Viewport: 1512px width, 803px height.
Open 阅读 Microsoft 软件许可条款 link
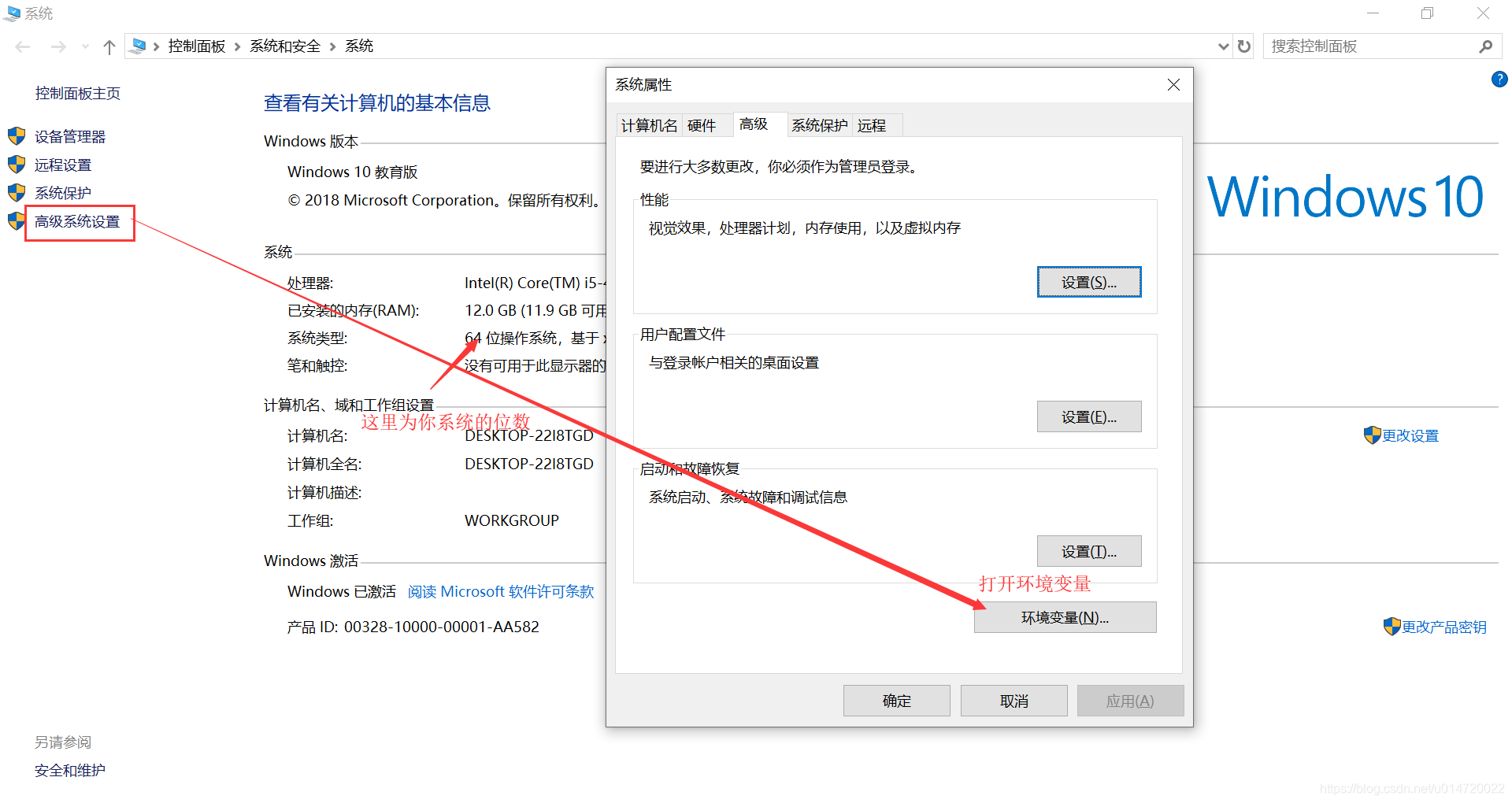click(x=501, y=591)
